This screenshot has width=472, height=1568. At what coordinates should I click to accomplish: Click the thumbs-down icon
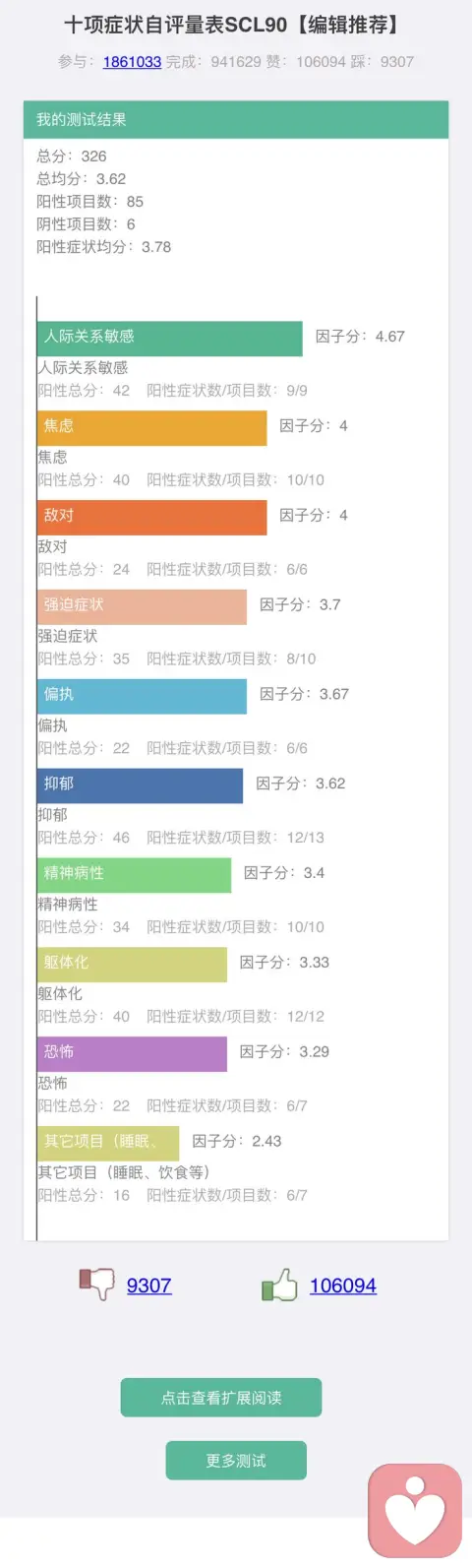[x=96, y=1285]
